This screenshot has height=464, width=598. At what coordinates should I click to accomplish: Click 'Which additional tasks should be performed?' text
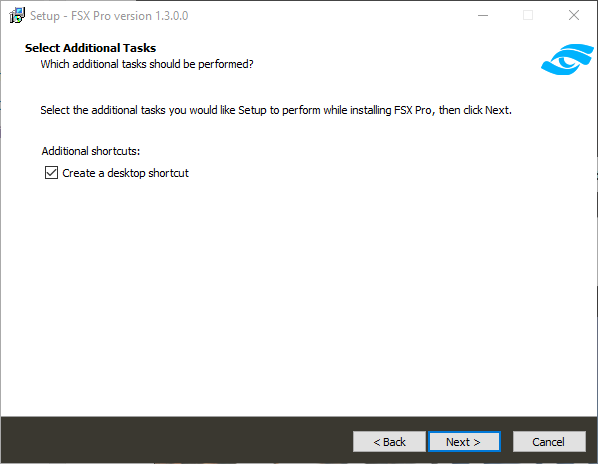[147, 64]
